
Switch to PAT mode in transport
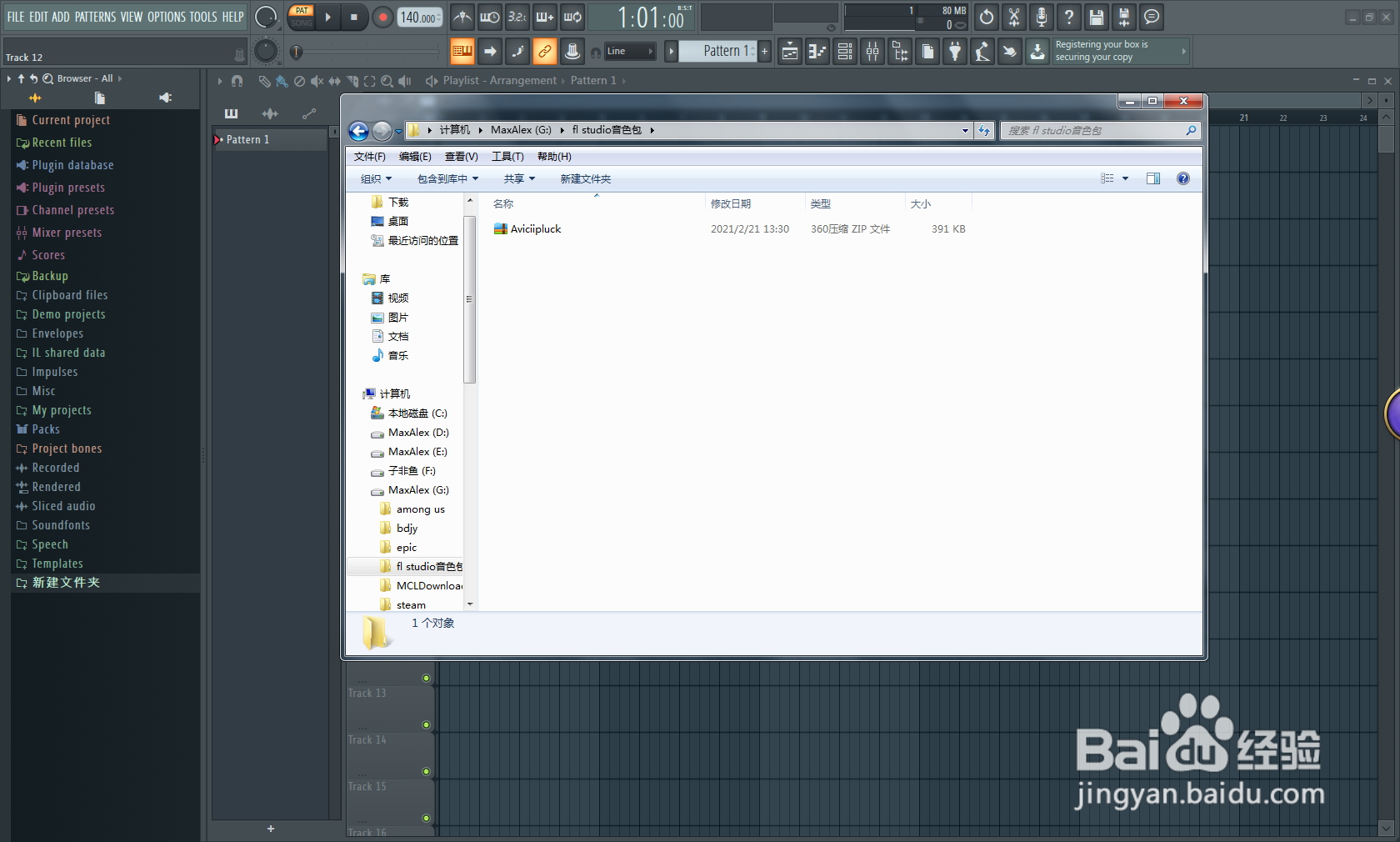click(x=302, y=11)
